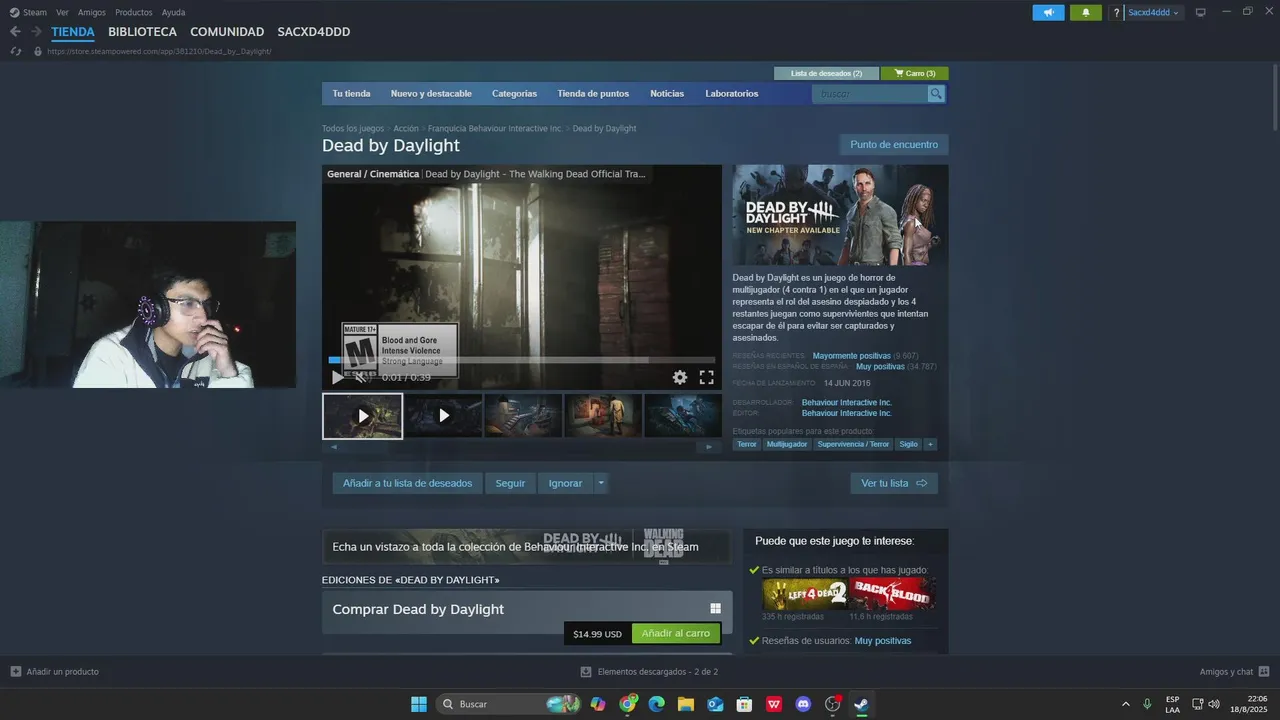The height and width of the screenshot is (720, 1280).
Task: Open File Explorer from taskbar
Action: click(686, 704)
